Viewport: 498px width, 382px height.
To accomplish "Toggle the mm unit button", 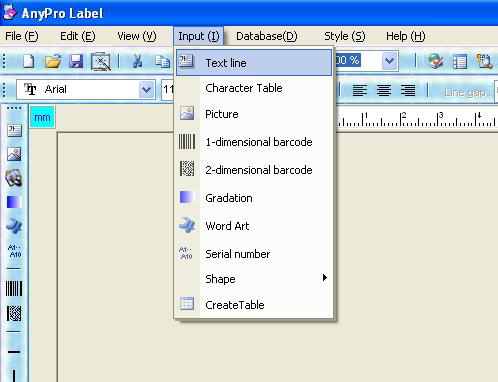I will click(x=42, y=117).
